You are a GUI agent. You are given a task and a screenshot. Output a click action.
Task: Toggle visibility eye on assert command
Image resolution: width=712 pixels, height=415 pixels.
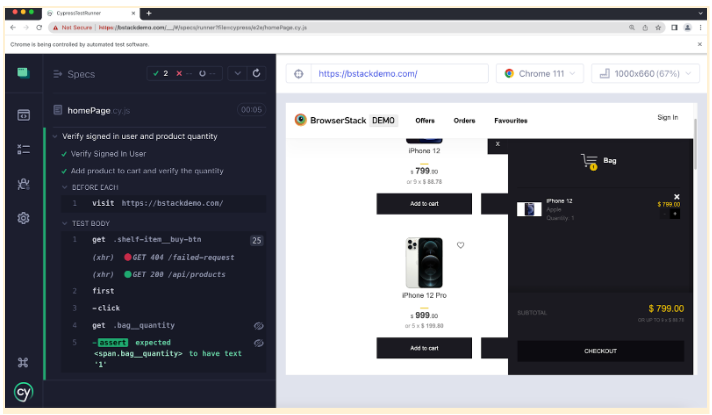pyautogui.click(x=259, y=343)
